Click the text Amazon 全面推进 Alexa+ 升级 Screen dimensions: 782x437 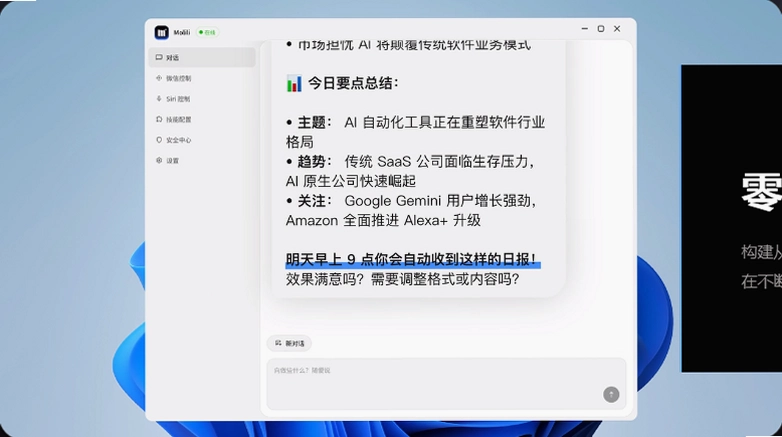coord(383,220)
